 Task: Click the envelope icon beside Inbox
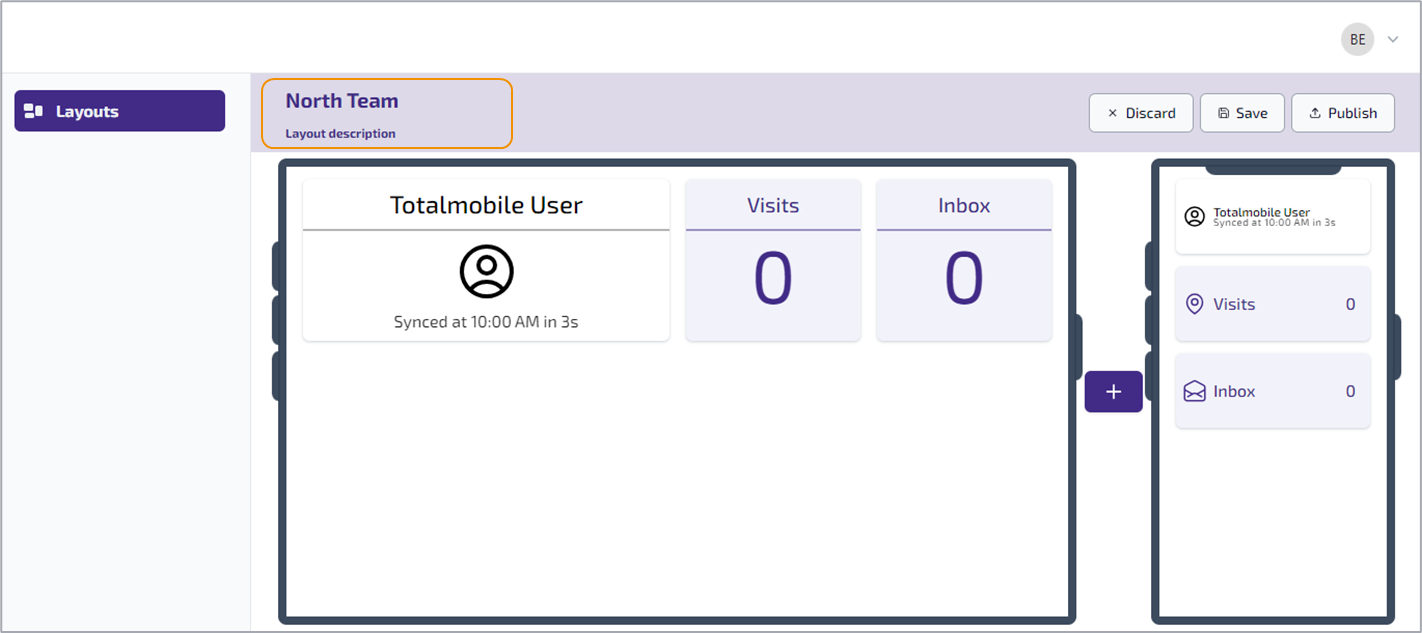(x=1194, y=391)
